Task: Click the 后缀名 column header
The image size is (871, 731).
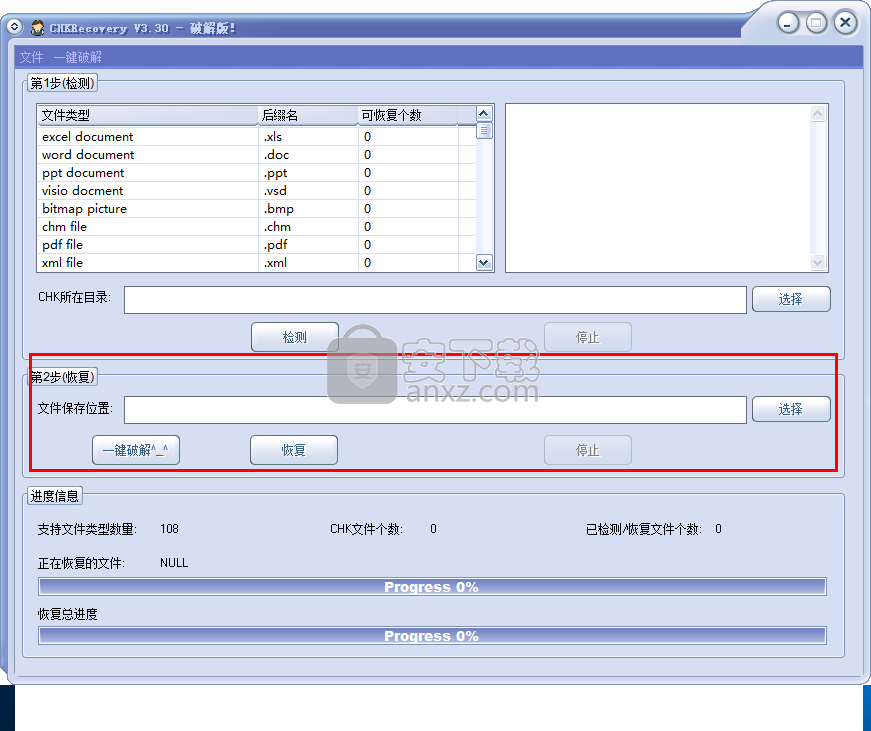Action: [308, 116]
